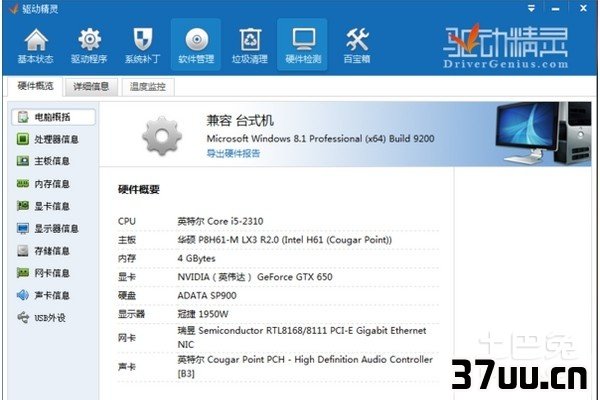Close the 驱动精灵 window
This screenshot has width=600, height=400.
pos(583,8)
